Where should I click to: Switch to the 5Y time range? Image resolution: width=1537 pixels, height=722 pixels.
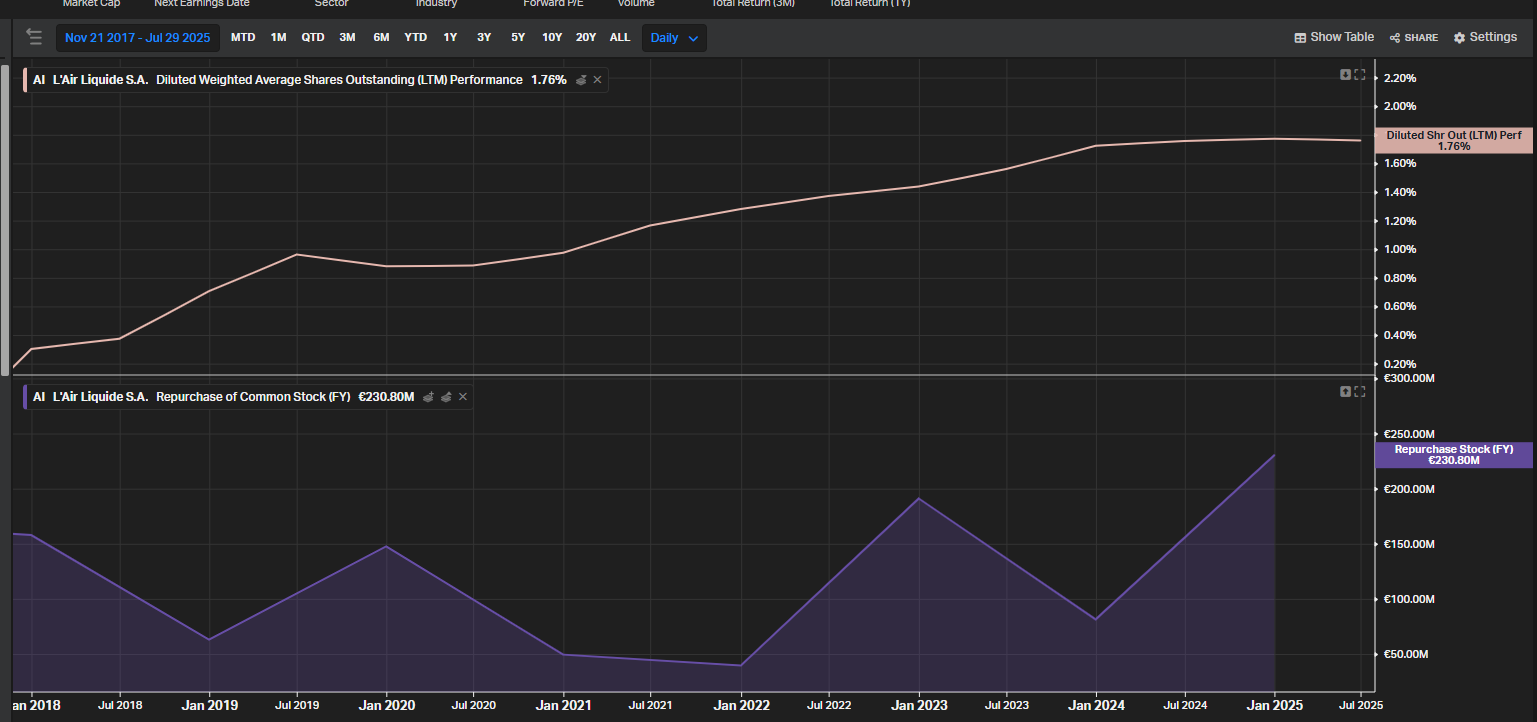[x=518, y=38]
